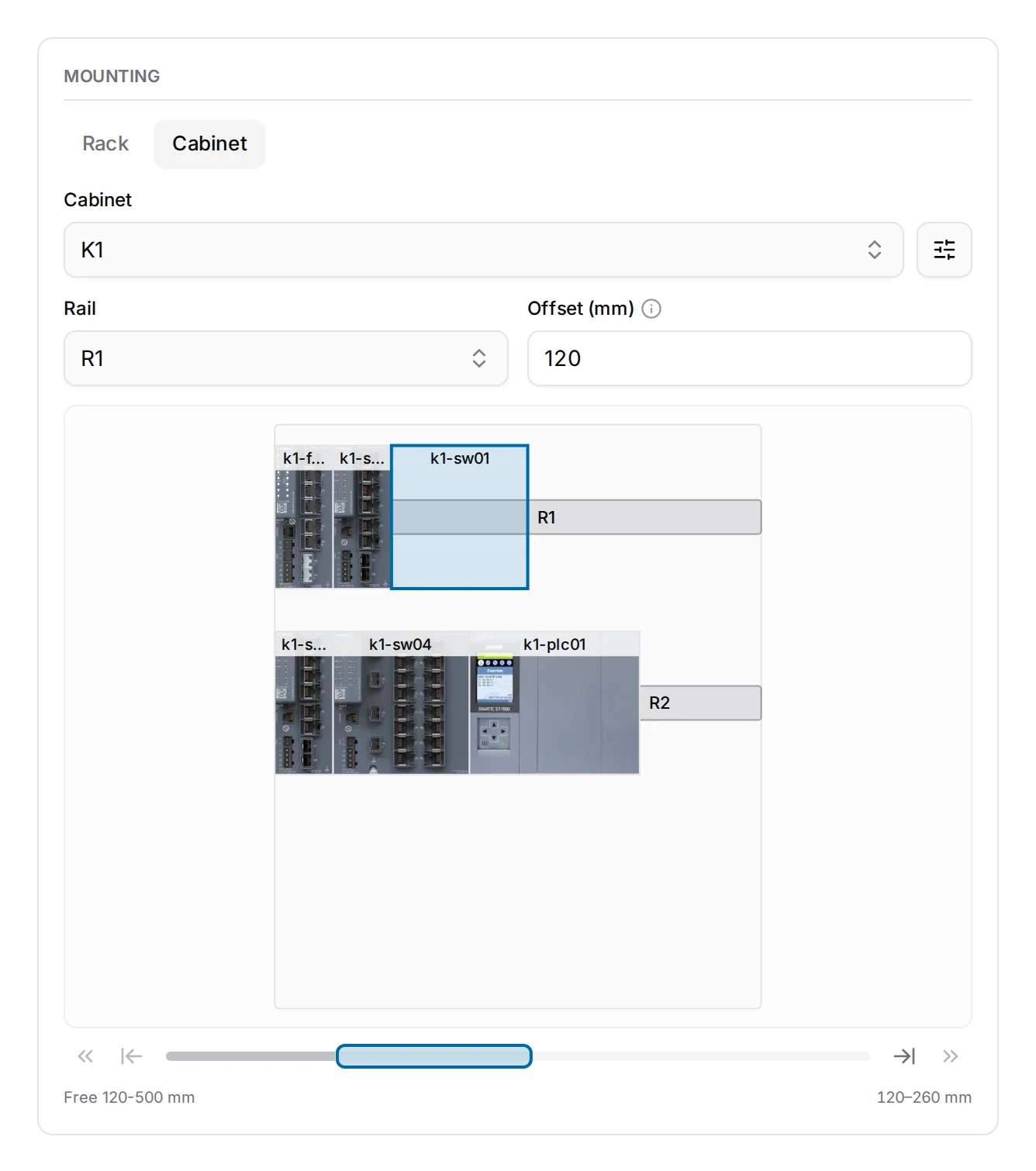The height and width of the screenshot is (1171, 1036).
Task: Select the Cabinet tab
Action: point(209,143)
